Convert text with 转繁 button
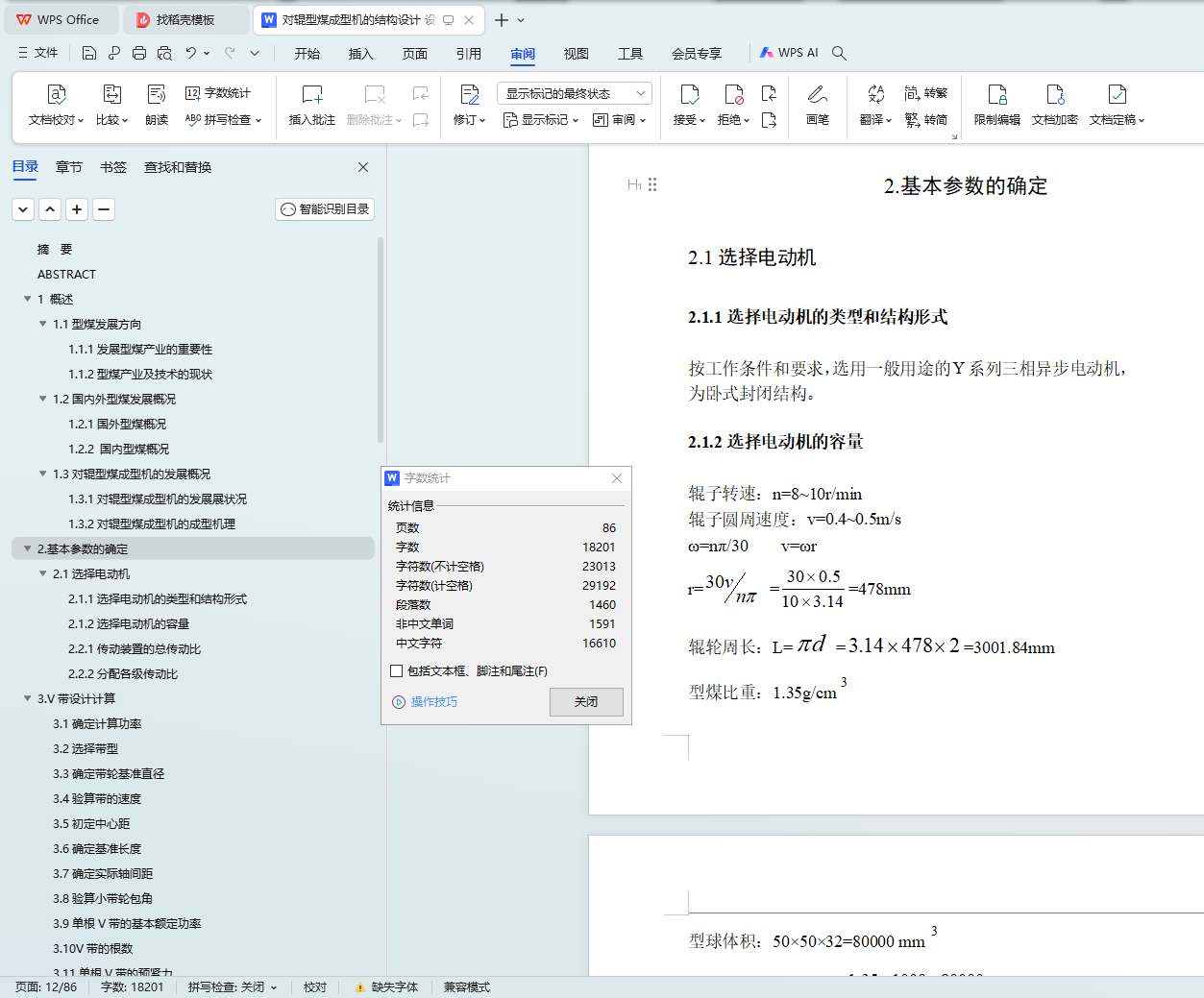Viewport: 1204px width, 998px height. tap(926, 93)
